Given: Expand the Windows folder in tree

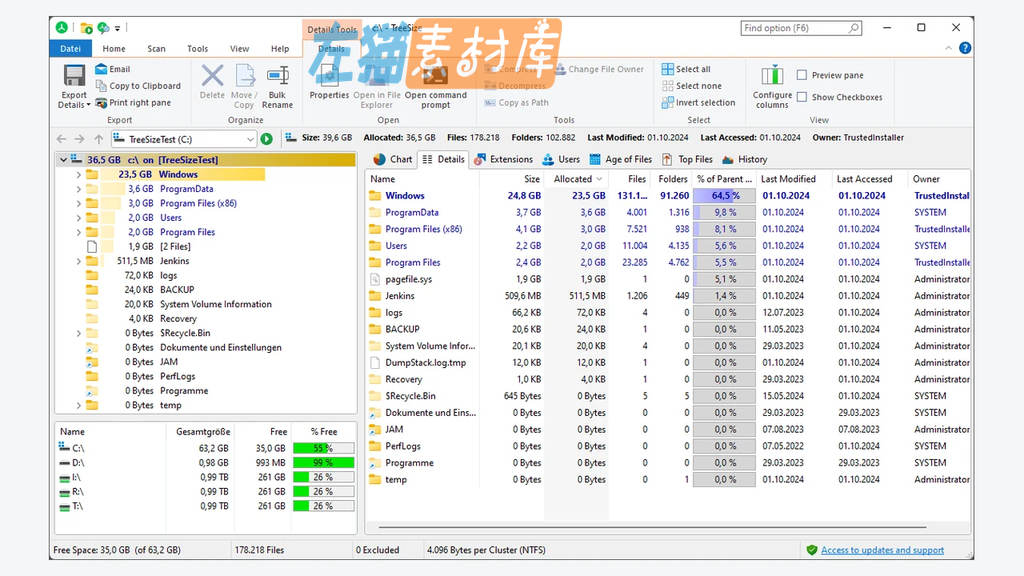Looking at the screenshot, I should [x=78, y=174].
